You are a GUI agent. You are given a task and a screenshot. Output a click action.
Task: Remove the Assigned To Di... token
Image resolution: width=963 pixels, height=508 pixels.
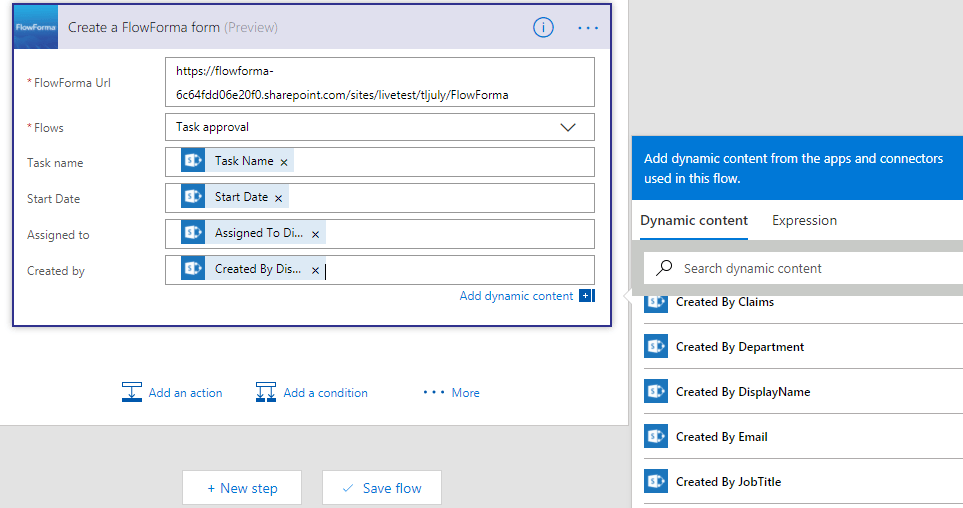coord(315,235)
